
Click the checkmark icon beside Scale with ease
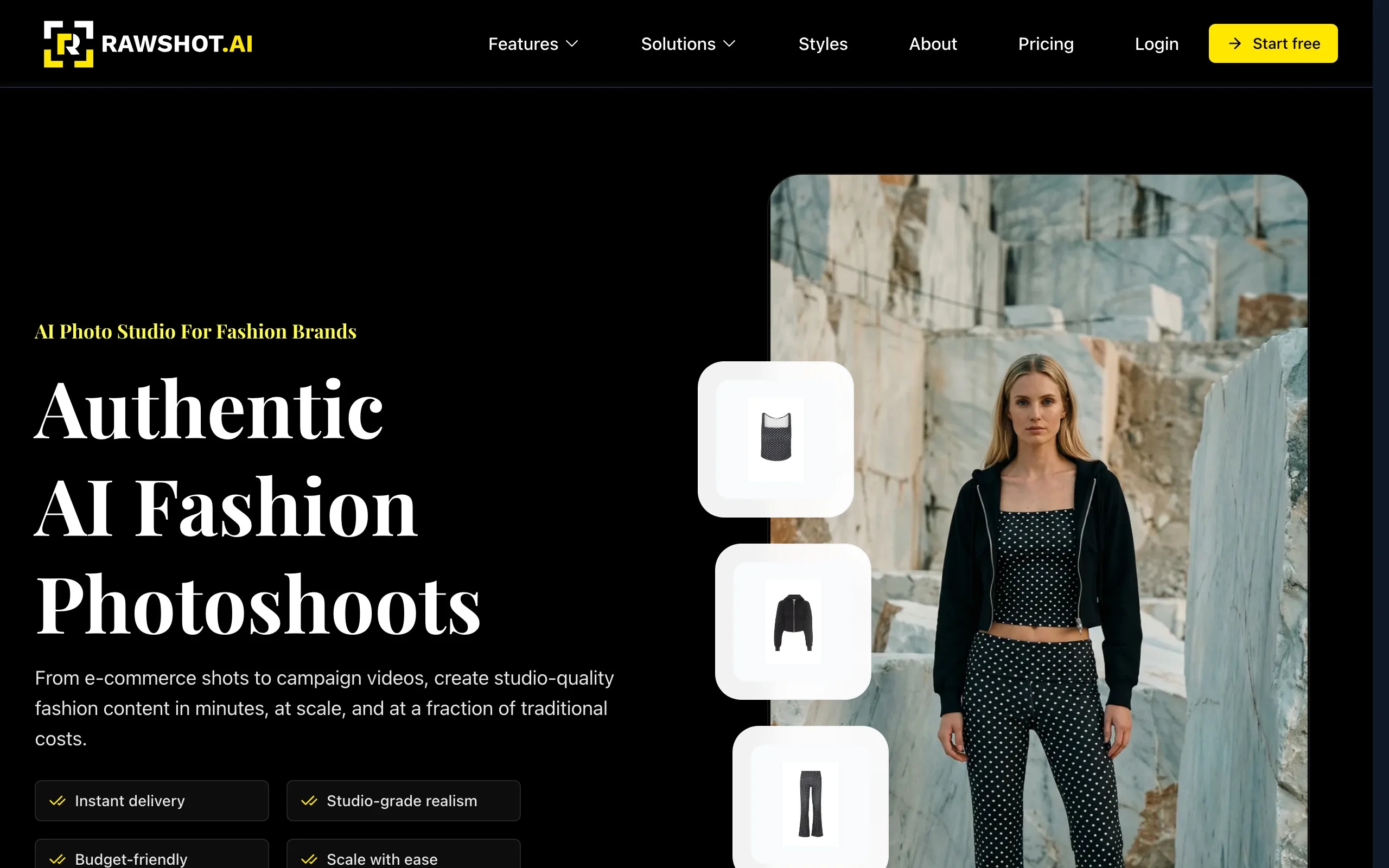pyautogui.click(x=310, y=859)
